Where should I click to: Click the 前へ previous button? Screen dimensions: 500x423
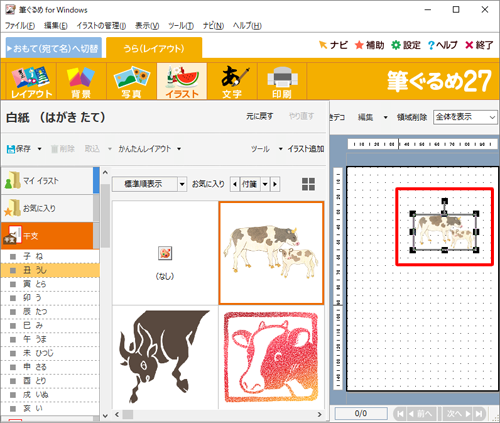tap(422, 414)
